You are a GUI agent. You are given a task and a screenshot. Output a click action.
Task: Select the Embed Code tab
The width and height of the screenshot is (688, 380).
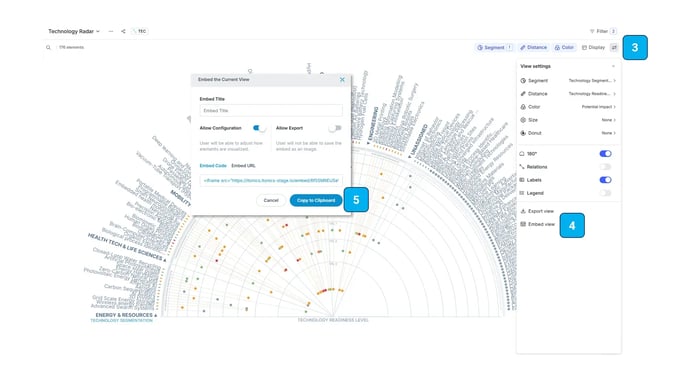tap(213, 166)
